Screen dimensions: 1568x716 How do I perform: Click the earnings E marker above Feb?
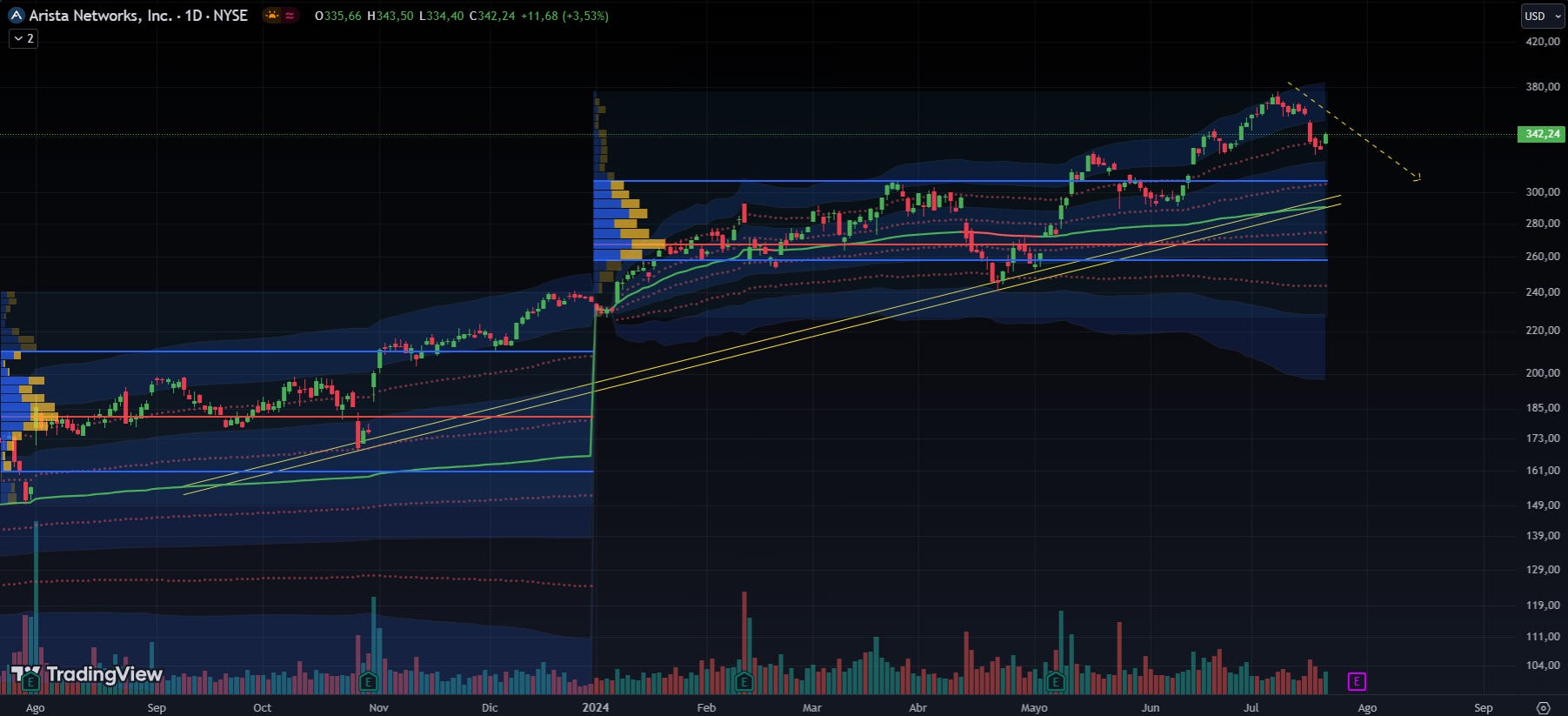pos(744,681)
